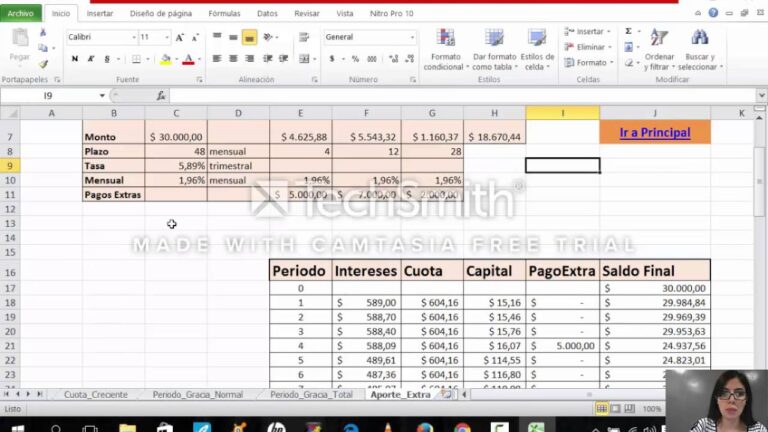Toggle underline S formatting
The width and height of the screenshot is (768, 432).
107,59
